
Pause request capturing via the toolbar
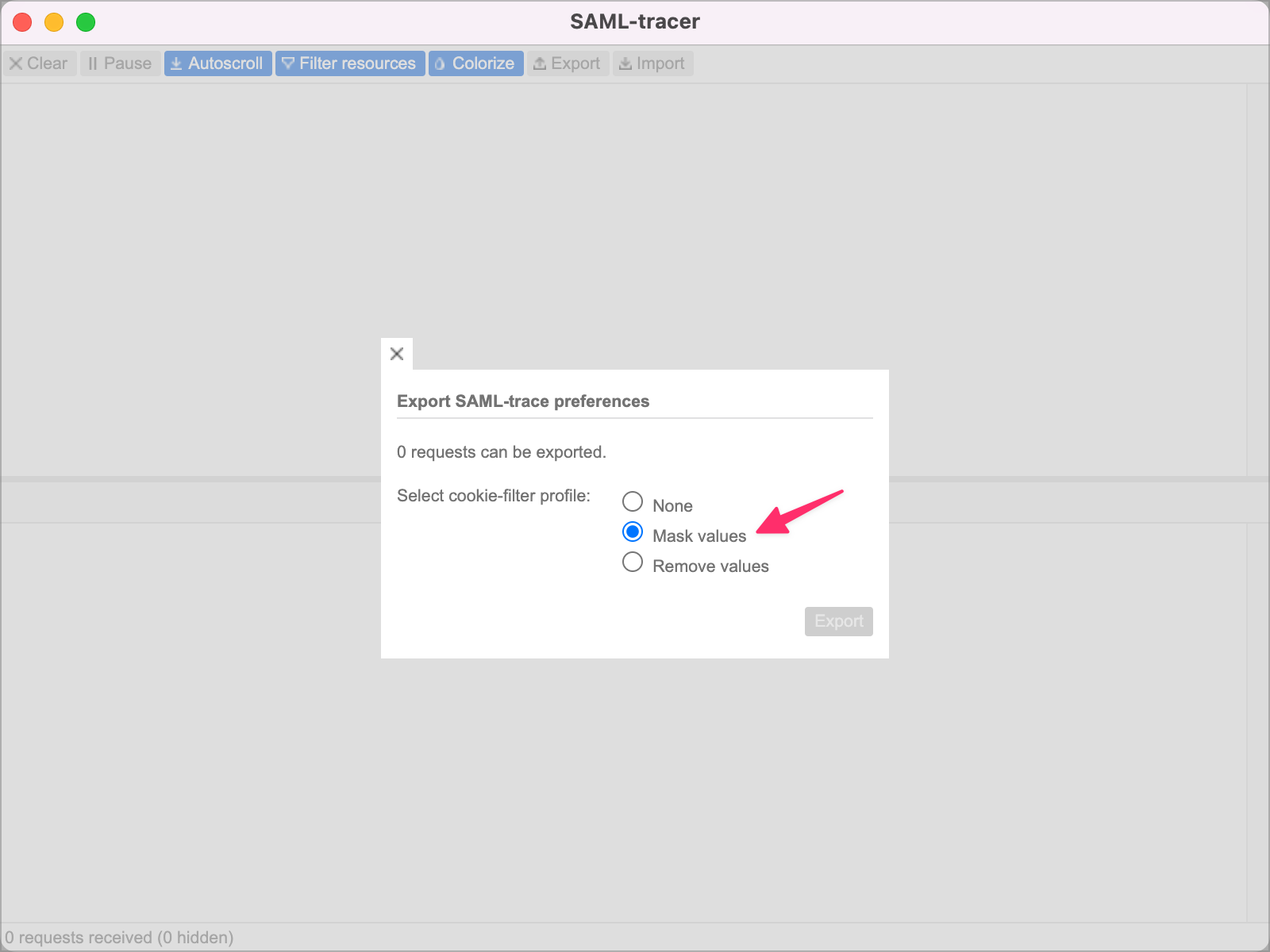119,63
